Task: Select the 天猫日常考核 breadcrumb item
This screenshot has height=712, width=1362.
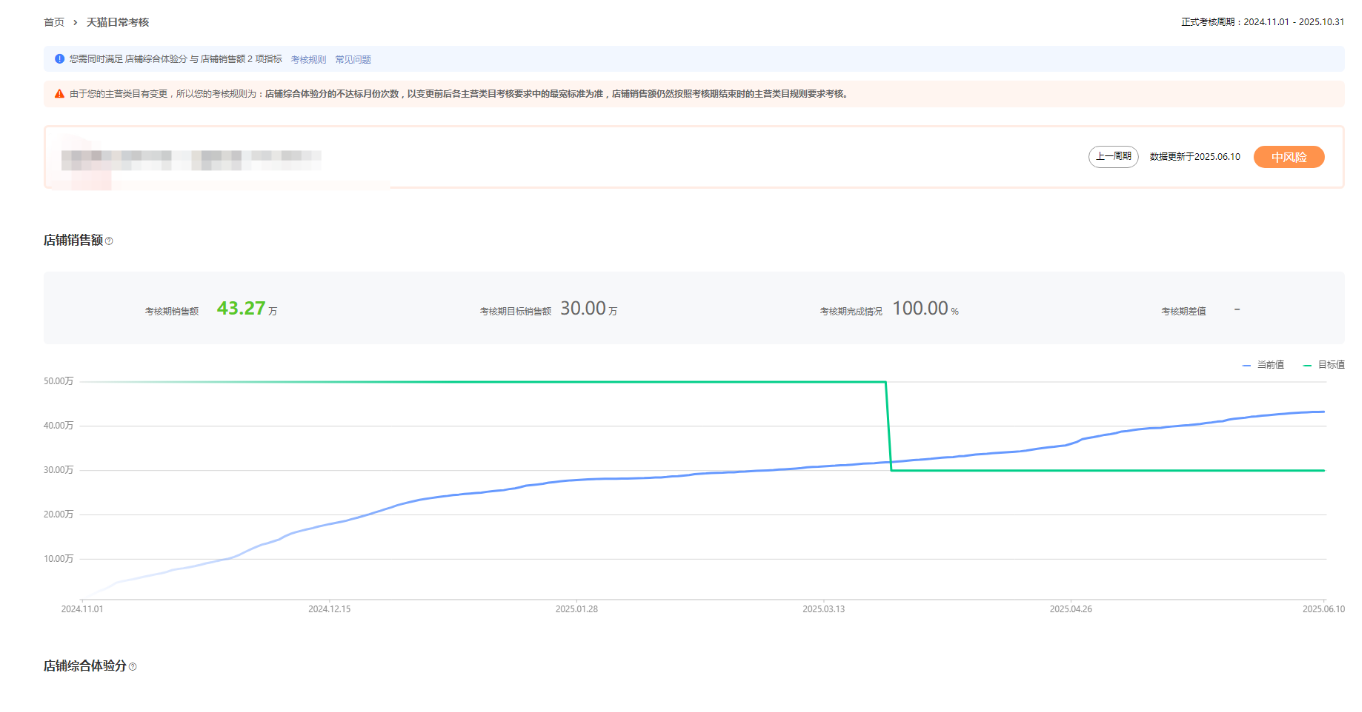Action: coord(117,22)
